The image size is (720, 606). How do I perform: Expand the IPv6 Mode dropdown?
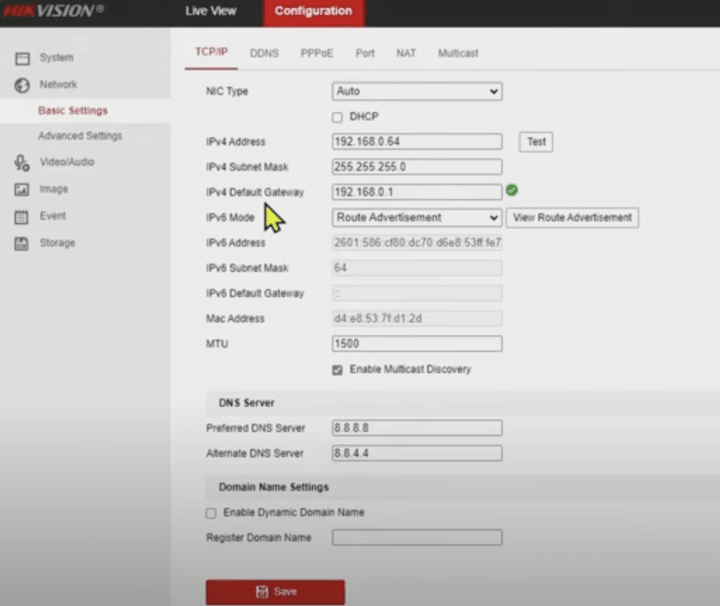click(416, 217)
